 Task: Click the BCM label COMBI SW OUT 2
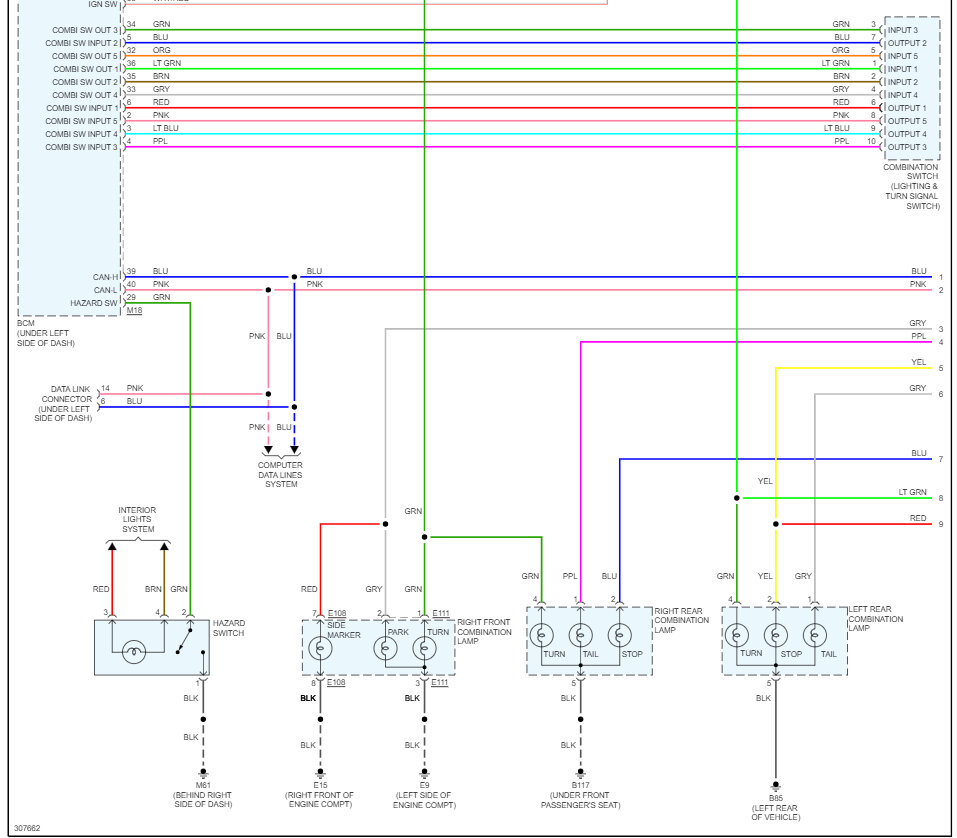85,82
